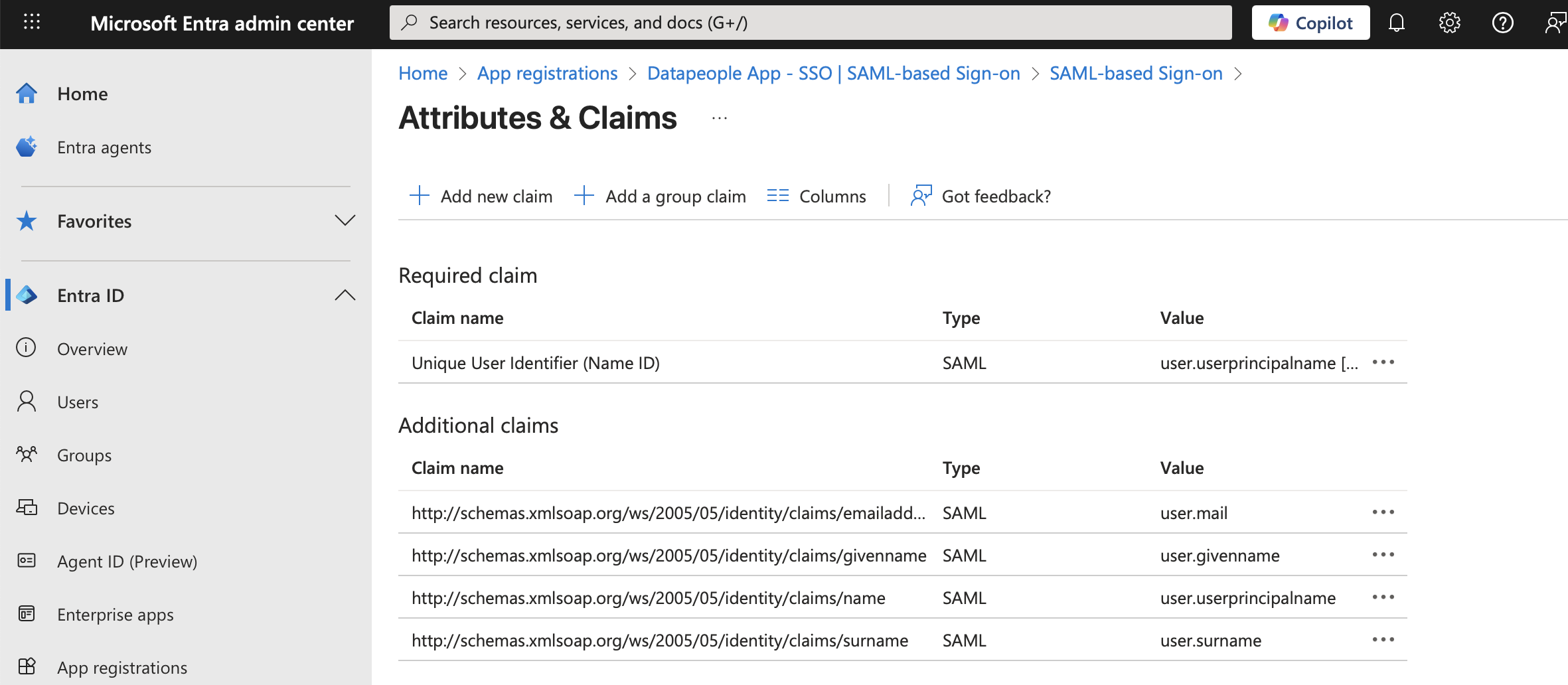Click the Entra agents icon

click(27, 147)
